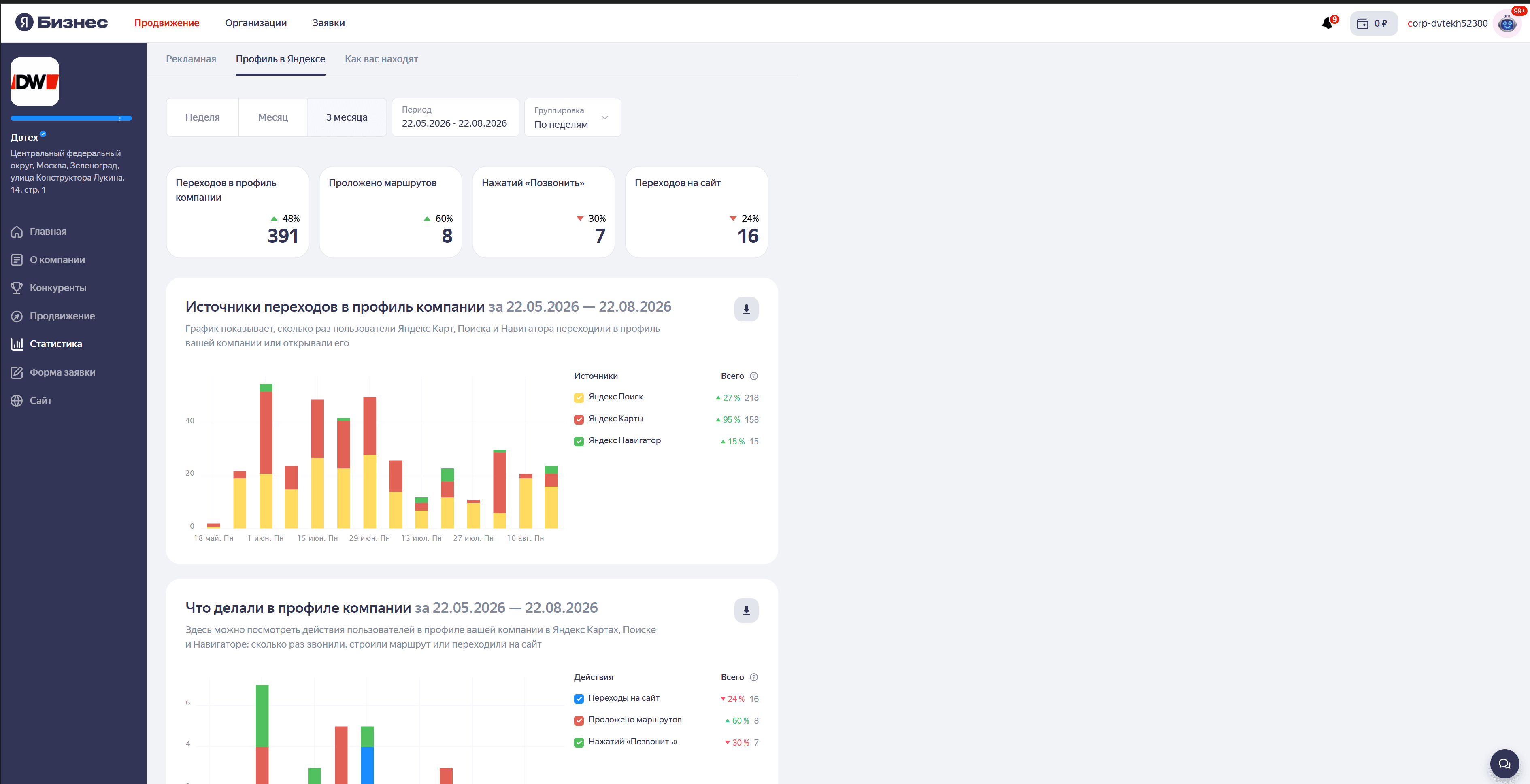Download the Источники переходов chart data
This screenshot has width=1530, height=784.
[746, 309]
